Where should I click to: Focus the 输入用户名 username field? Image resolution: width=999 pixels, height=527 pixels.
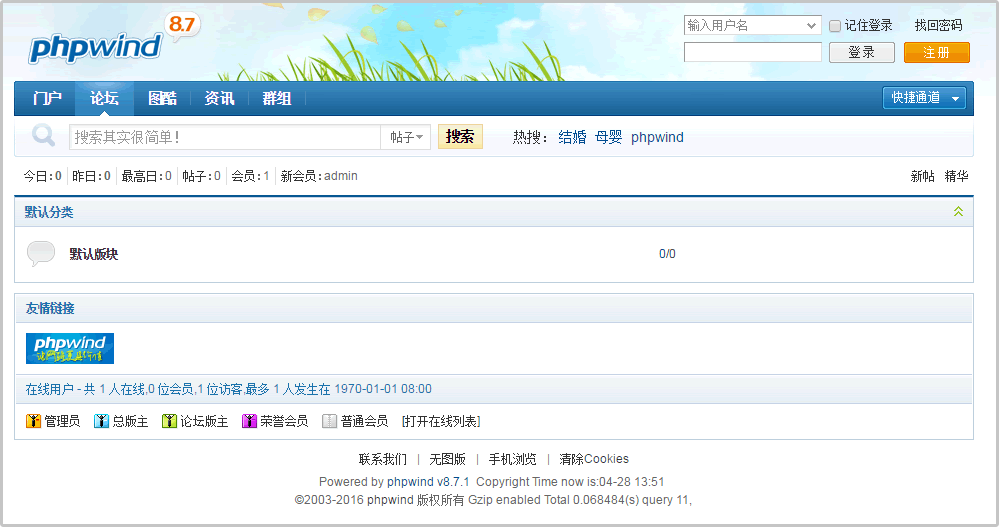(752, 25)
